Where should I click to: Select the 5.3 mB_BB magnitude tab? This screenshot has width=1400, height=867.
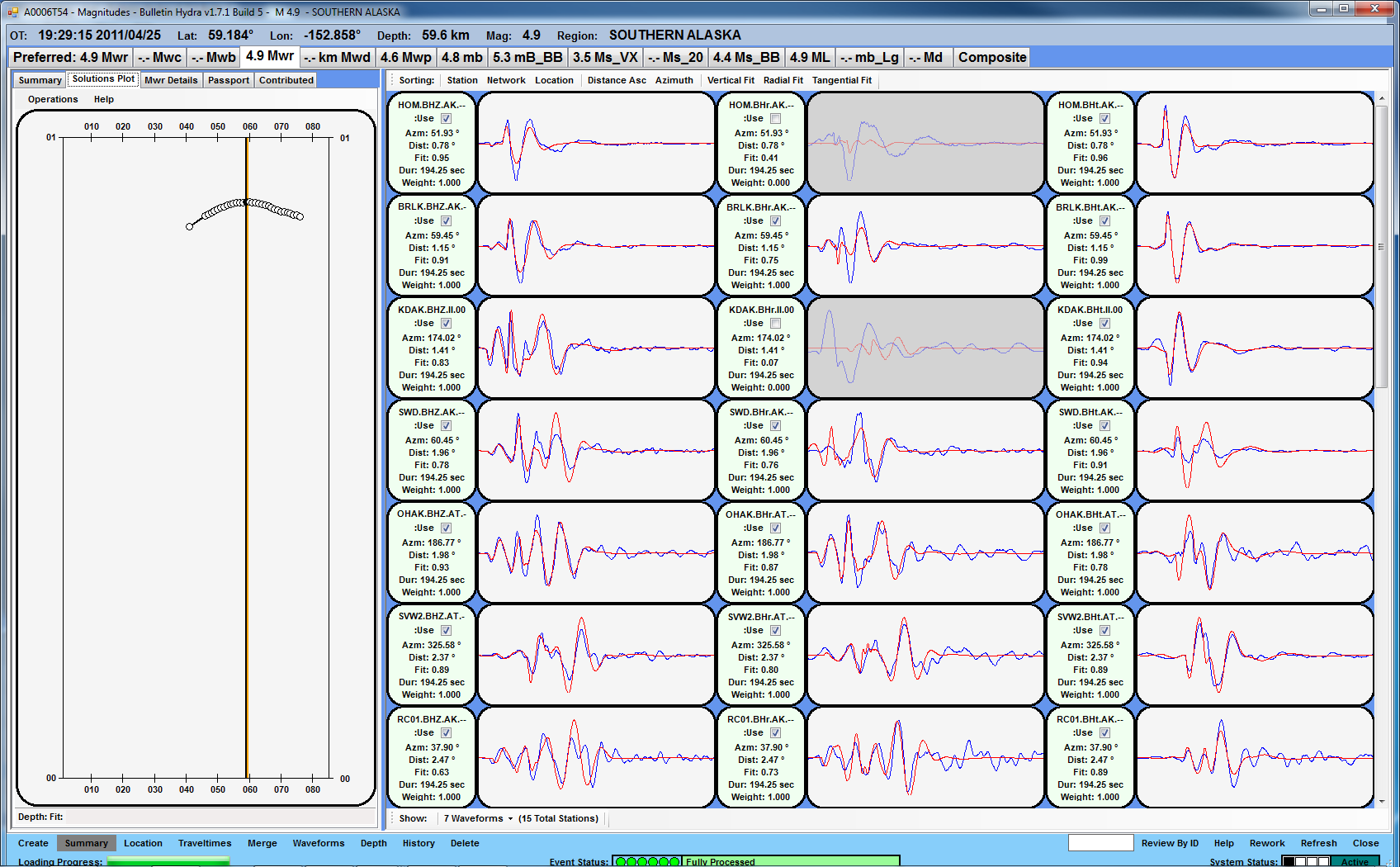pos(527,57)
